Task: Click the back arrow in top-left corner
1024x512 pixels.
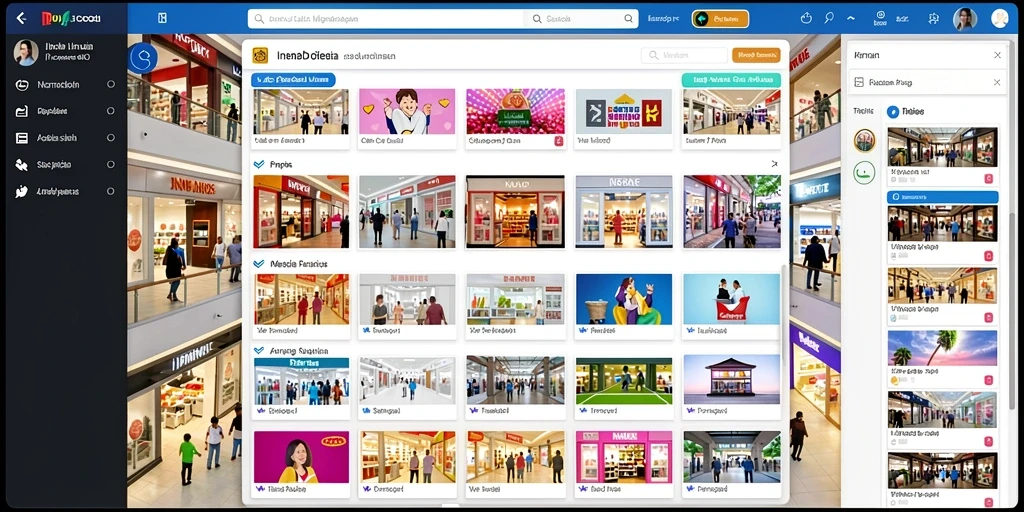Action: coord(21,18)
